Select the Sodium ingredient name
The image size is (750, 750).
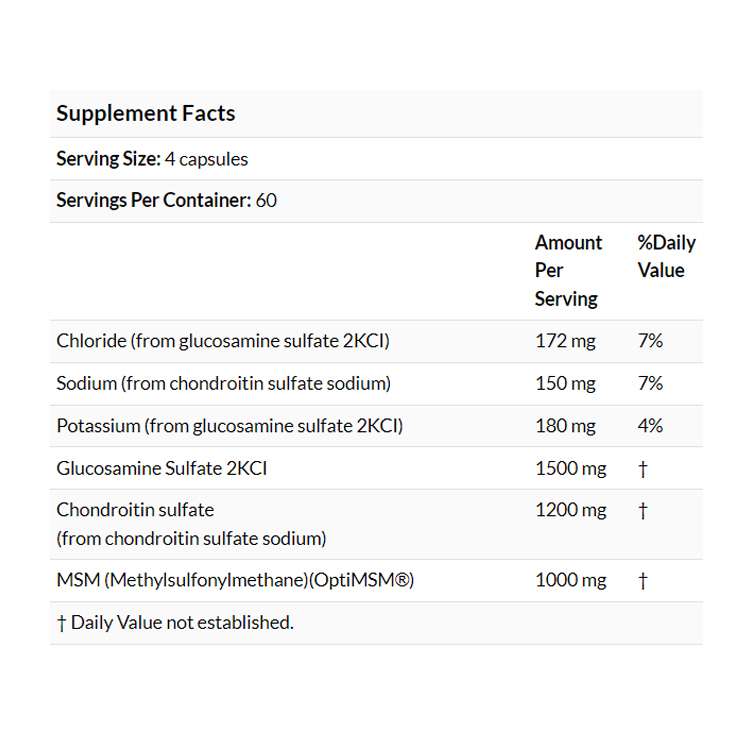point(223,383)
